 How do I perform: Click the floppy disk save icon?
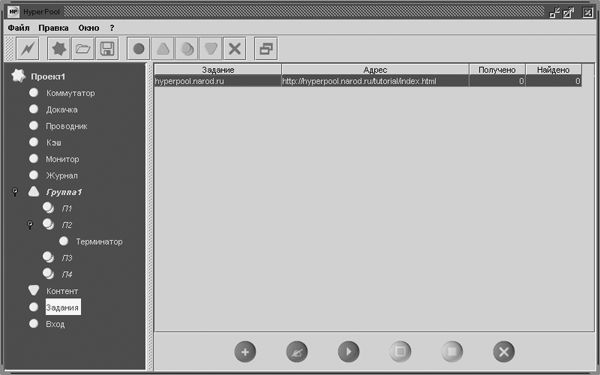click(107, 49)
